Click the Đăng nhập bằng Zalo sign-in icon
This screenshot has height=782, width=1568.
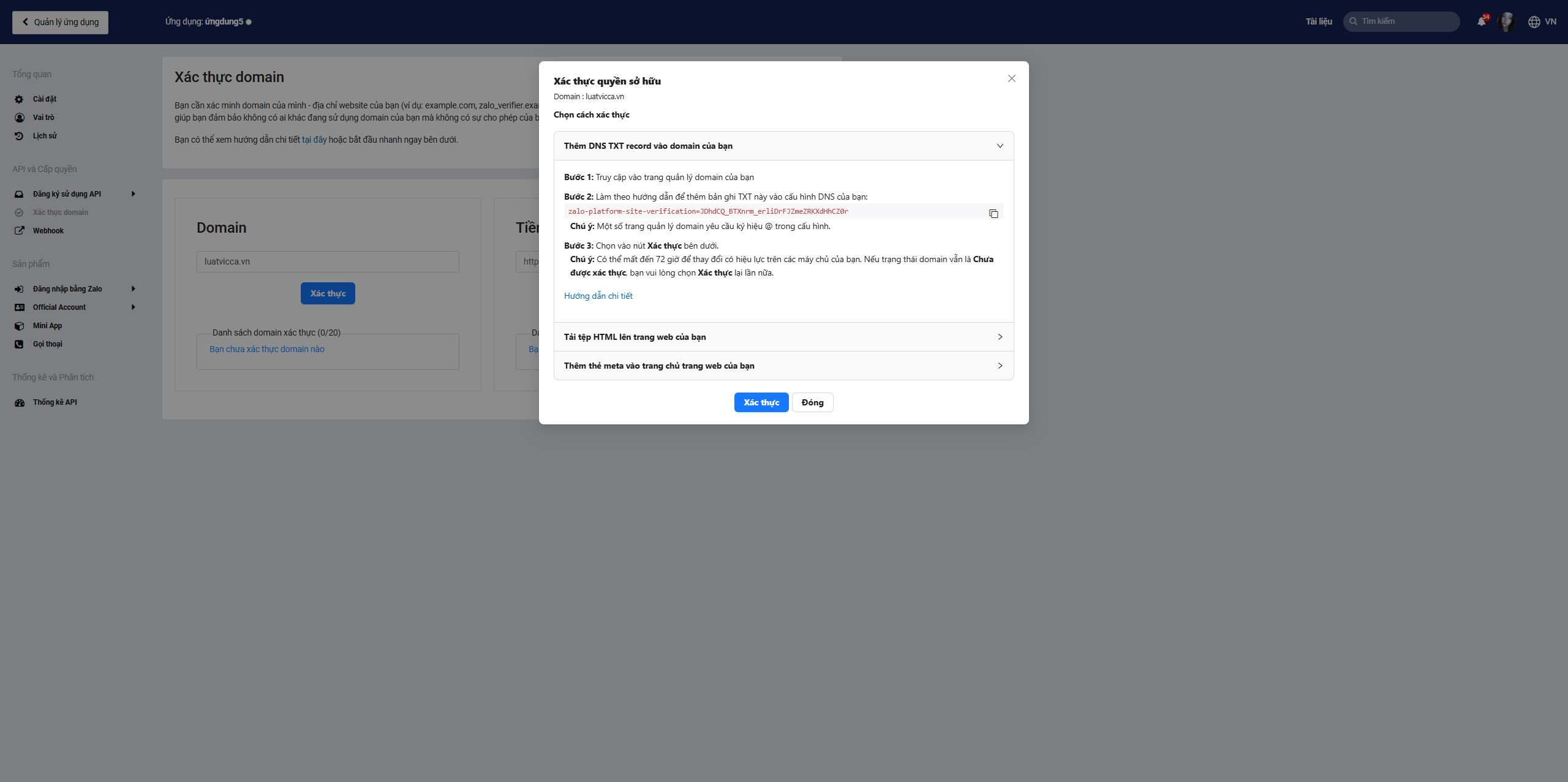[19, 289]
